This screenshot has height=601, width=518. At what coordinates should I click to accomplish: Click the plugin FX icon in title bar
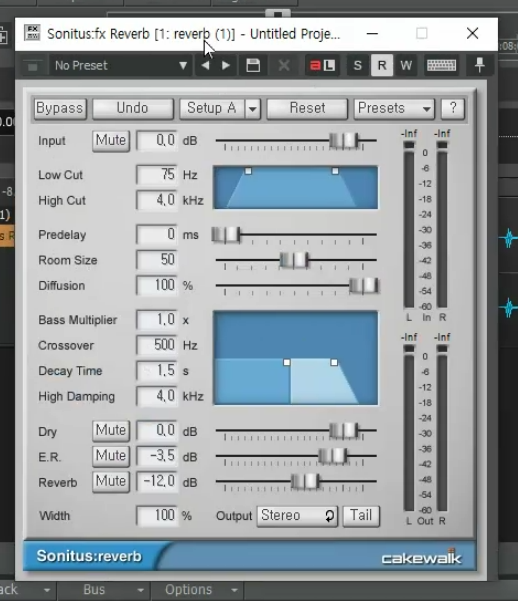(32, 33)
